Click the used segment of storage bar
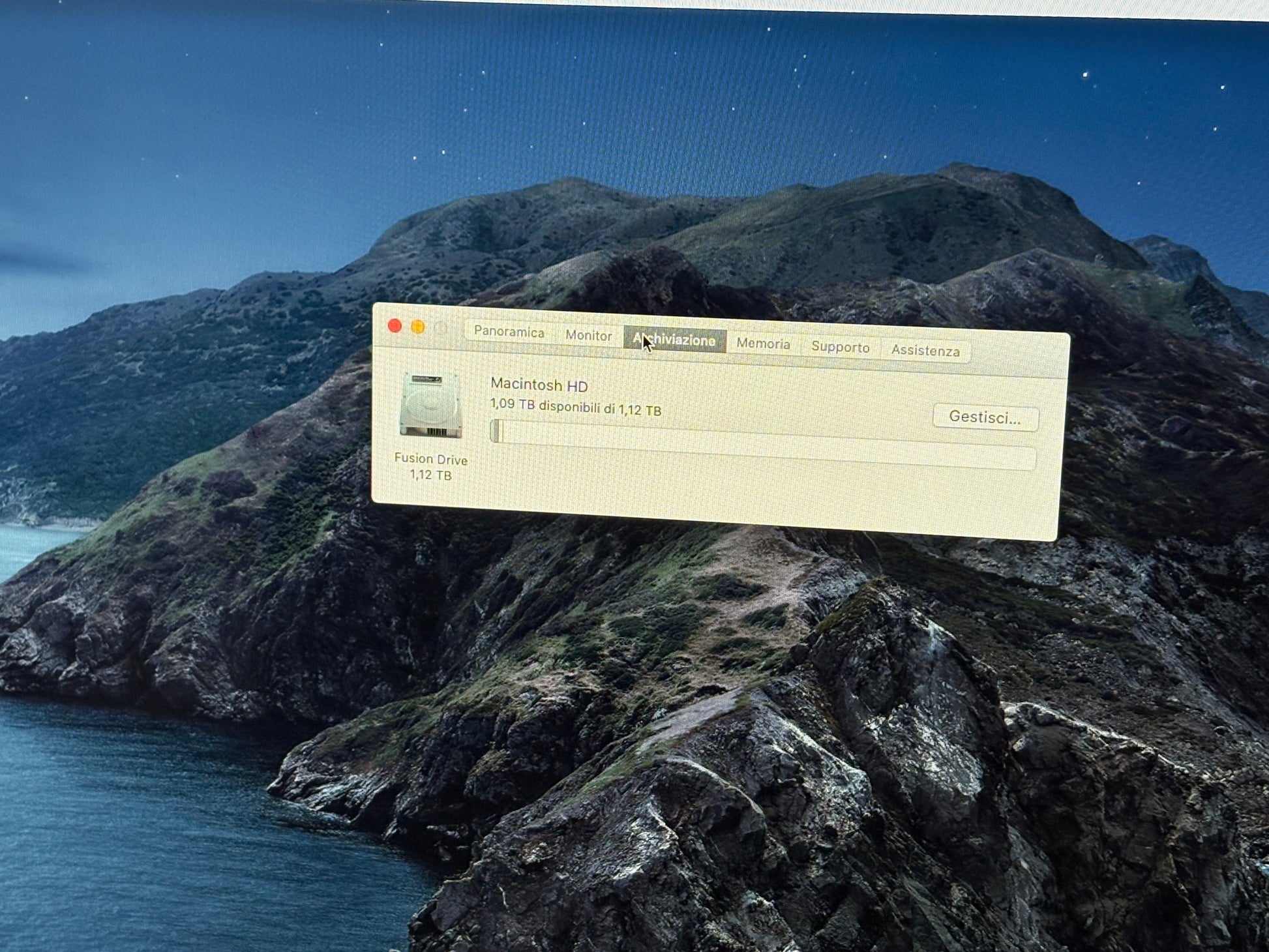The height and width of the screenshot is (952, 1269). coord(496,431)
